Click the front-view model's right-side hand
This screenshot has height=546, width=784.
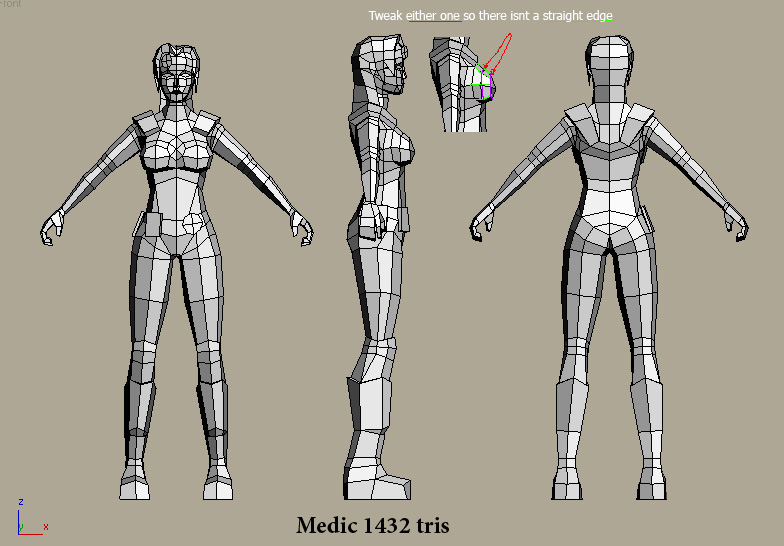[301, 226]
